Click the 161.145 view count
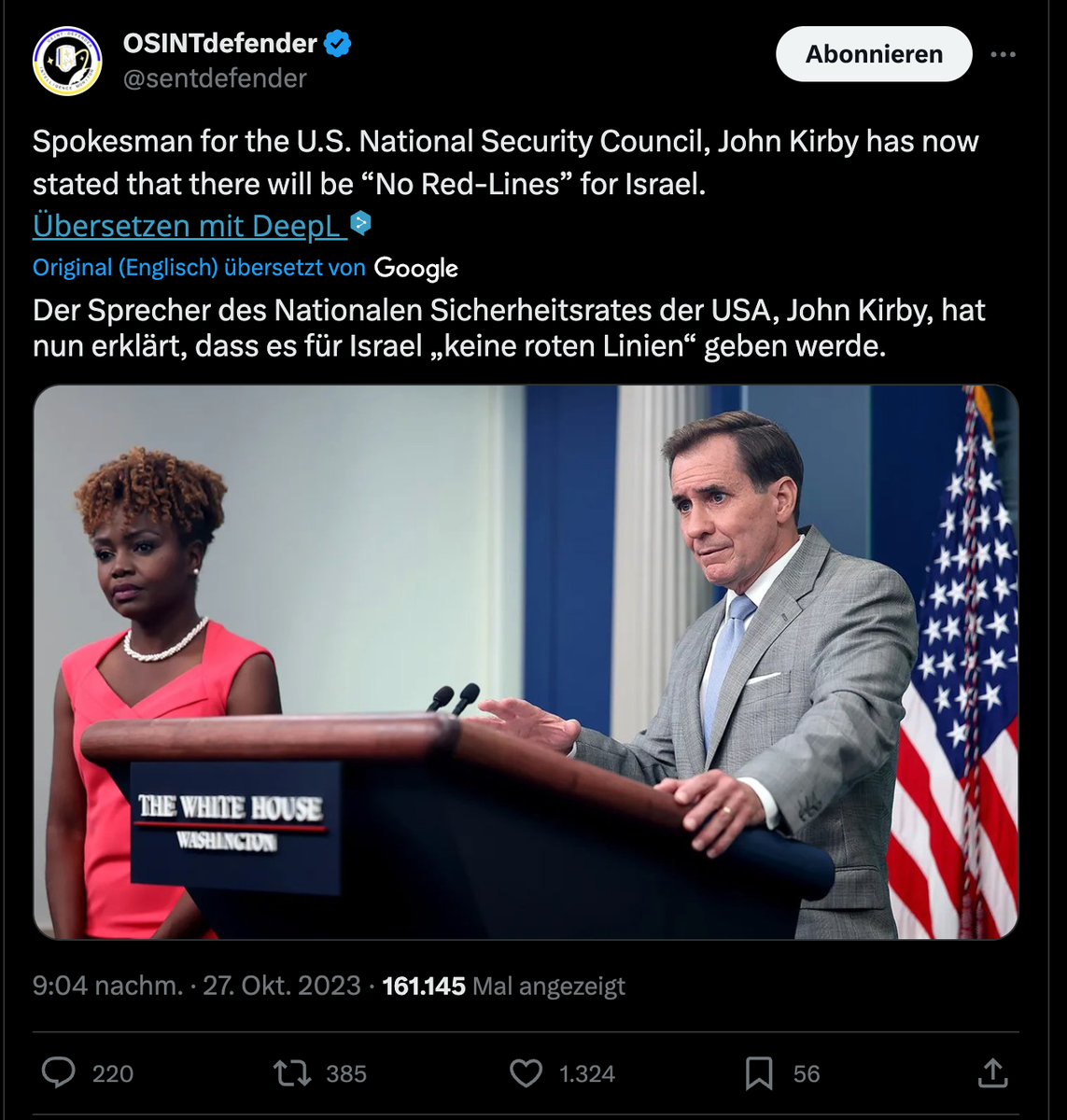 424,986
